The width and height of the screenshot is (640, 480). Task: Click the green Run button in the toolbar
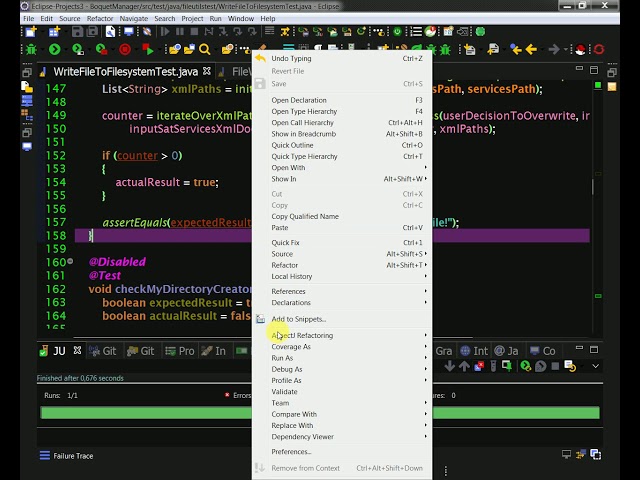[x=54, y=49]
